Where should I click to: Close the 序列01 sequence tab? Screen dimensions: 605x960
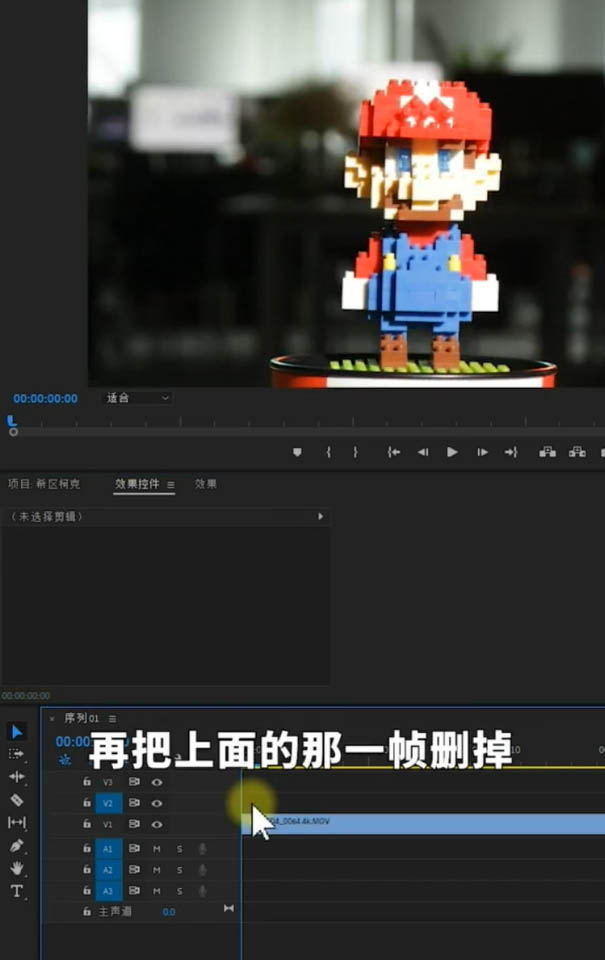[52, 719]
